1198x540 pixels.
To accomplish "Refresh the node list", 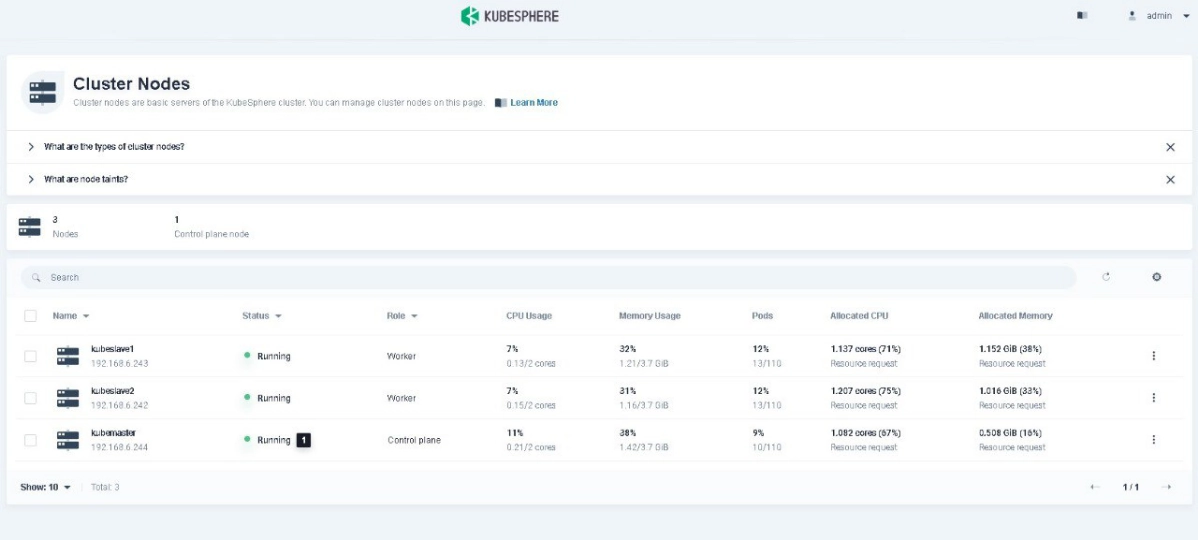I will [x=1106, y=277].
